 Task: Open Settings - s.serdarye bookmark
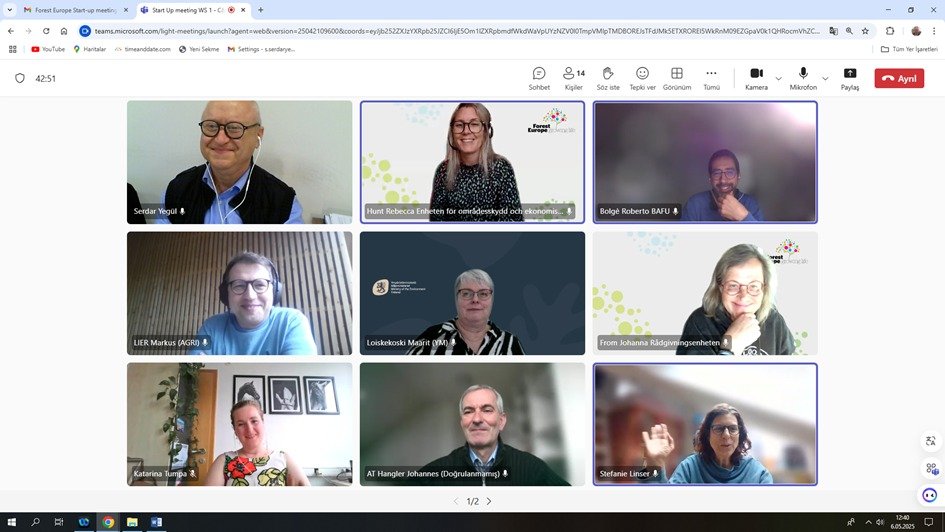click(x=261, y=49)
